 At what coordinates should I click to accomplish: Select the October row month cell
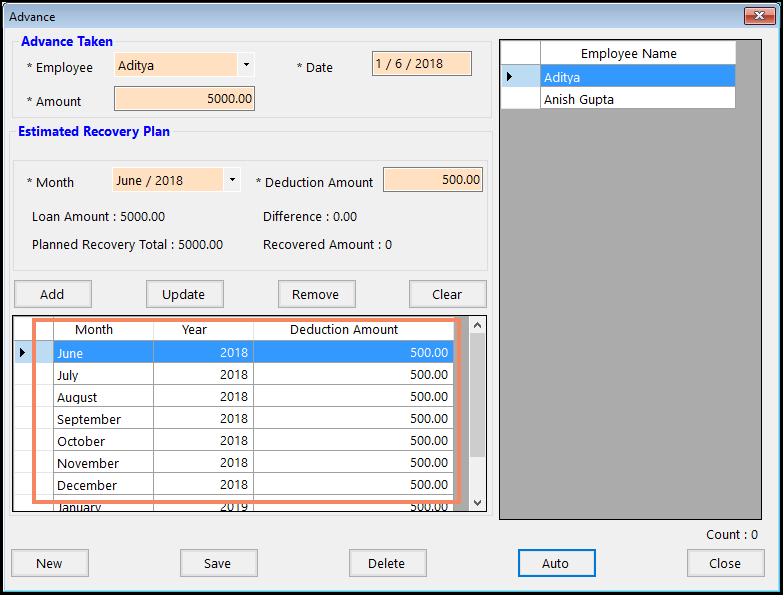tap(103, 440)
